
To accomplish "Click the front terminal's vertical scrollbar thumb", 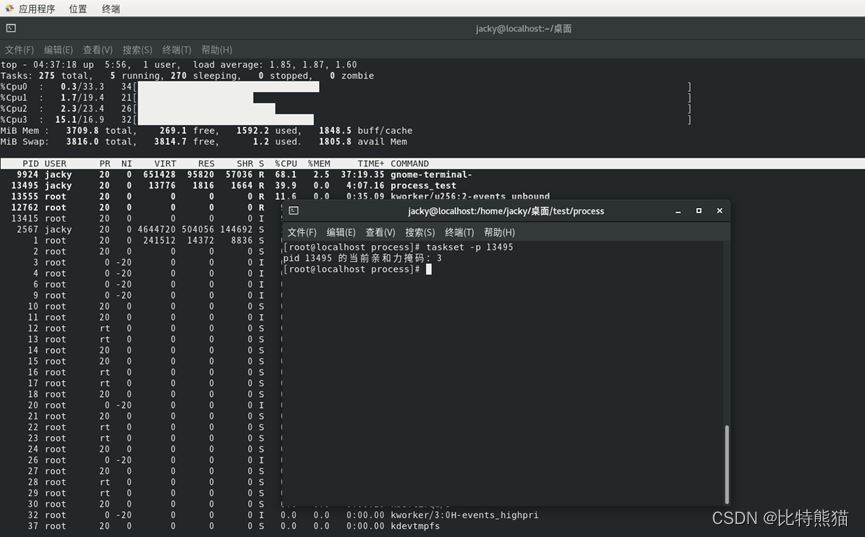I will tap(727, 463).
